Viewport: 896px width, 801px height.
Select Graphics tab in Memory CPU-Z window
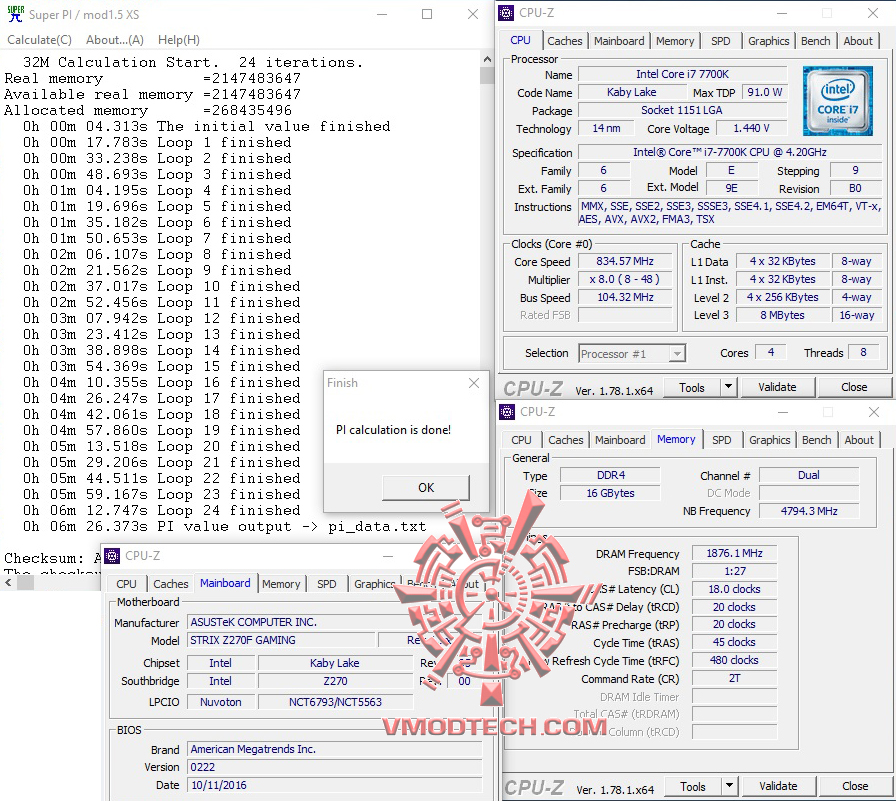[x=770, y=440]
